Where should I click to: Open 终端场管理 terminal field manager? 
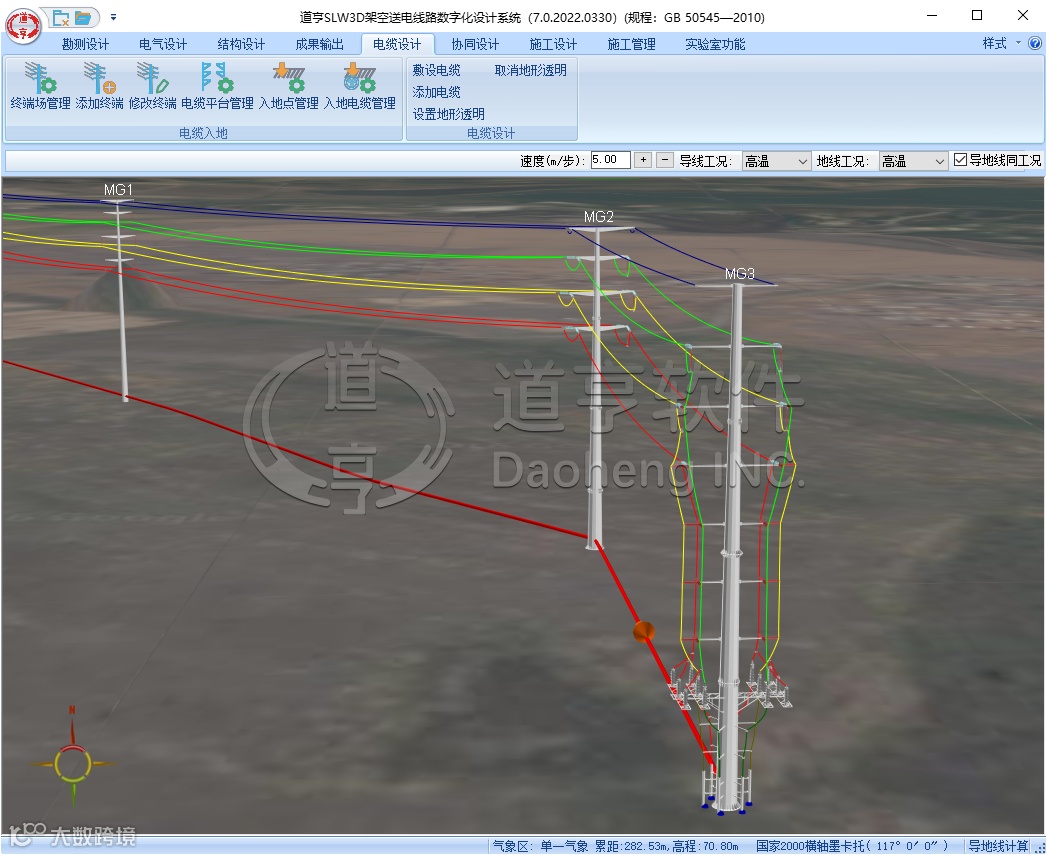click(40, 86)
